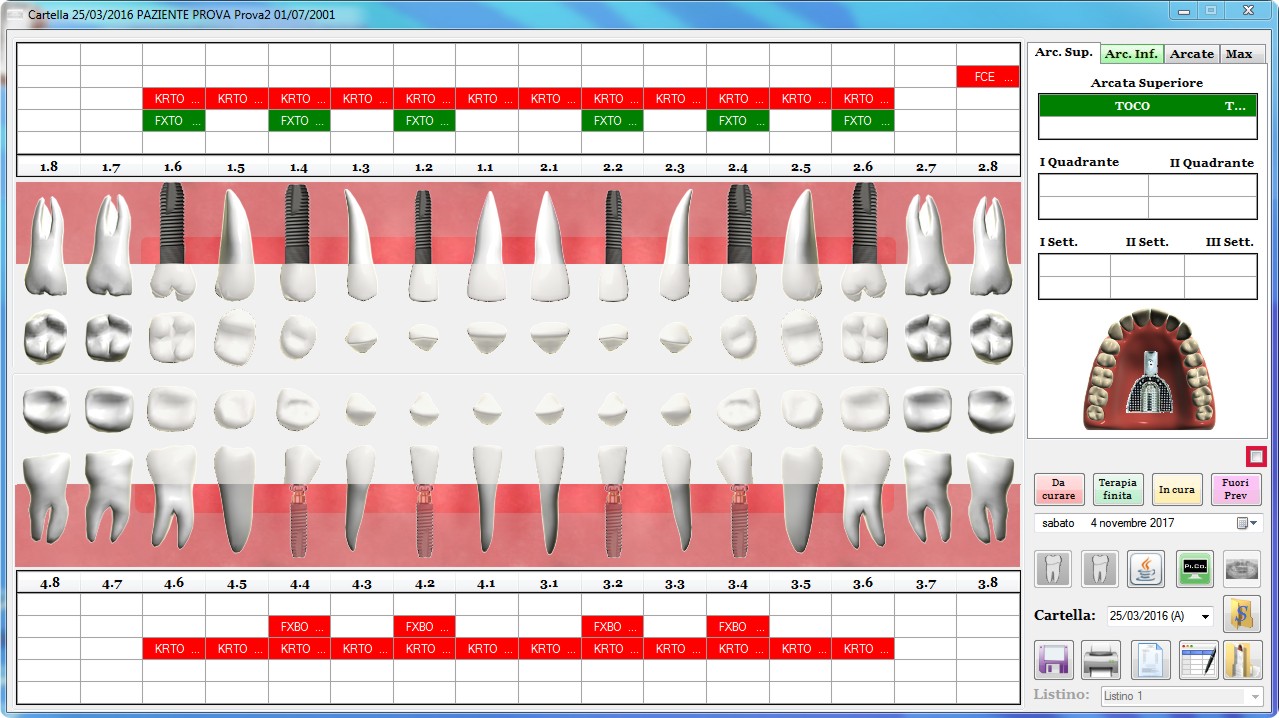Click the printer icon

click(x=1101, y=660)
